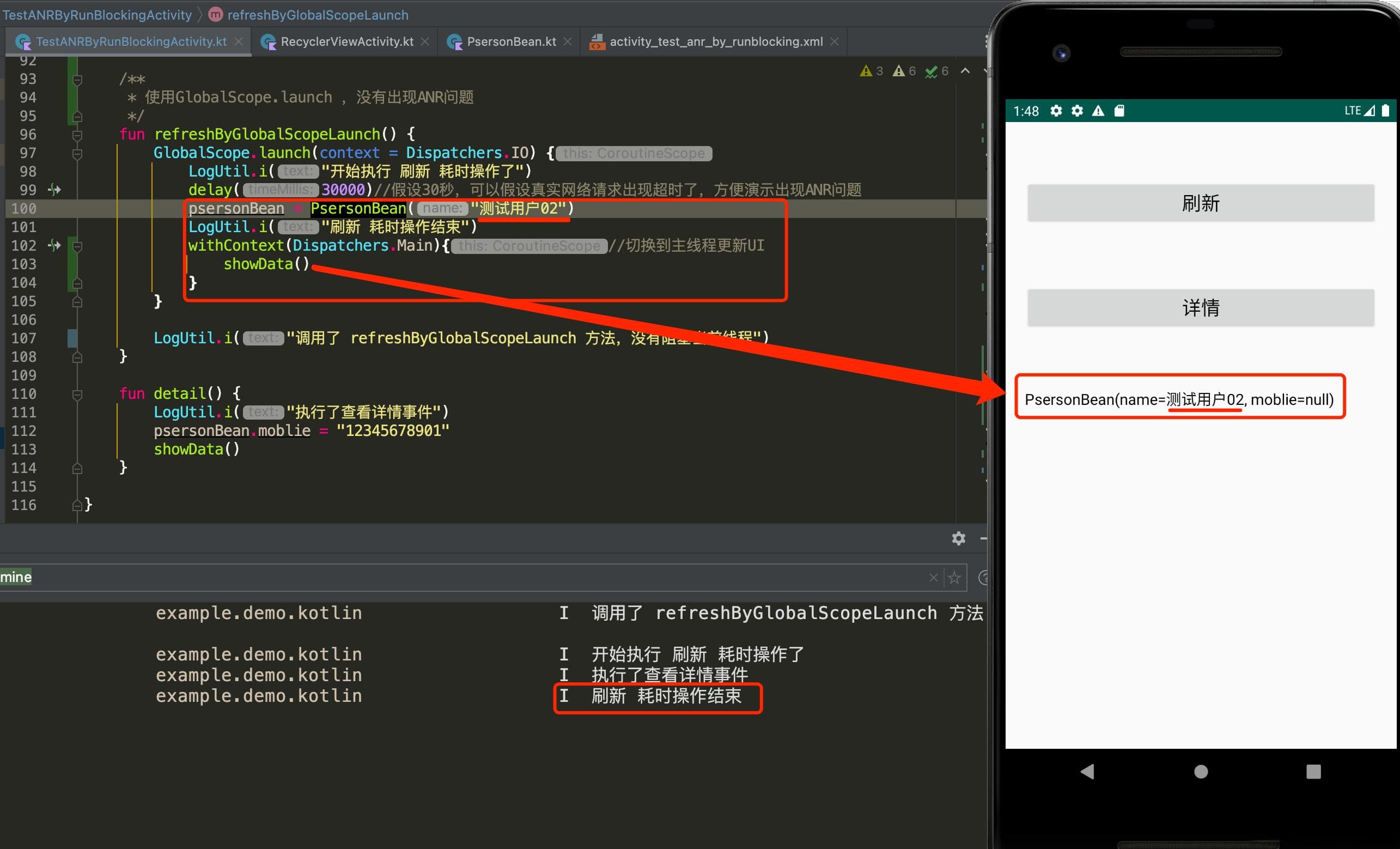Image resolution: width=1400 pixels, height=849 pixels.
Task: Open the PsersonBean.kt editor tab
Action: point(512,41)
